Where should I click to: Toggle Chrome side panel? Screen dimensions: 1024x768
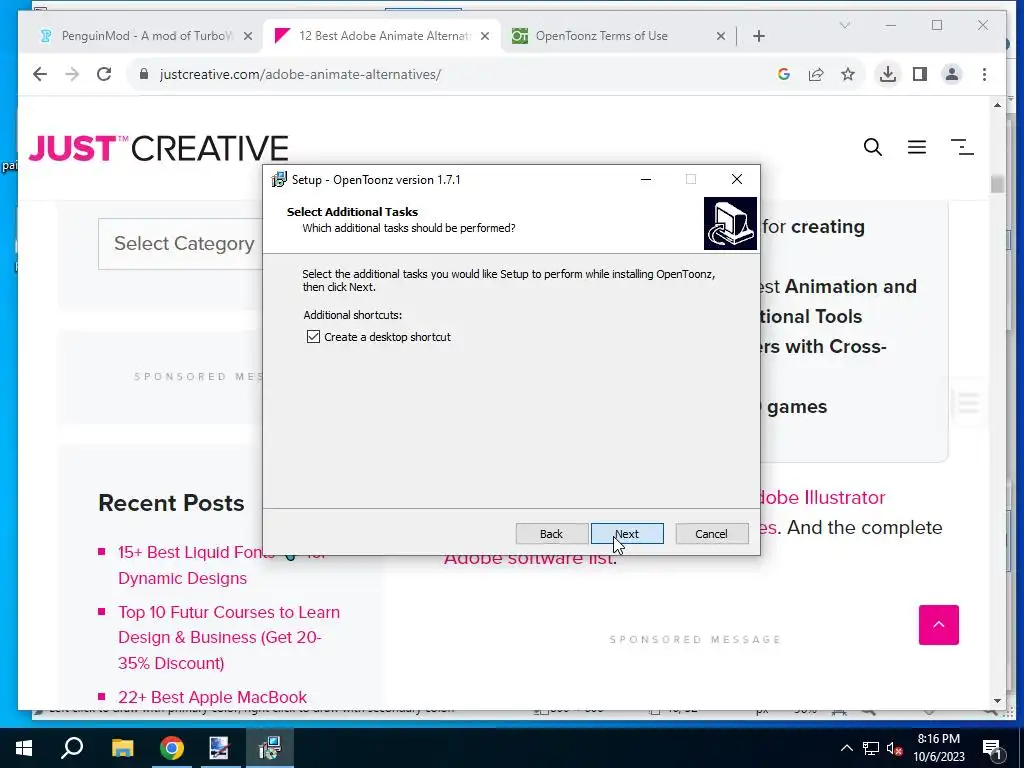[920, 74]
